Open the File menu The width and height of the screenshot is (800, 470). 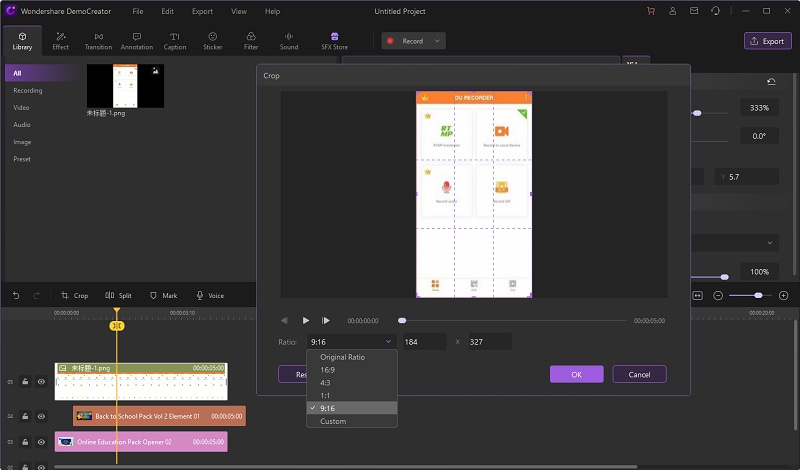click(x=138, y=11)
